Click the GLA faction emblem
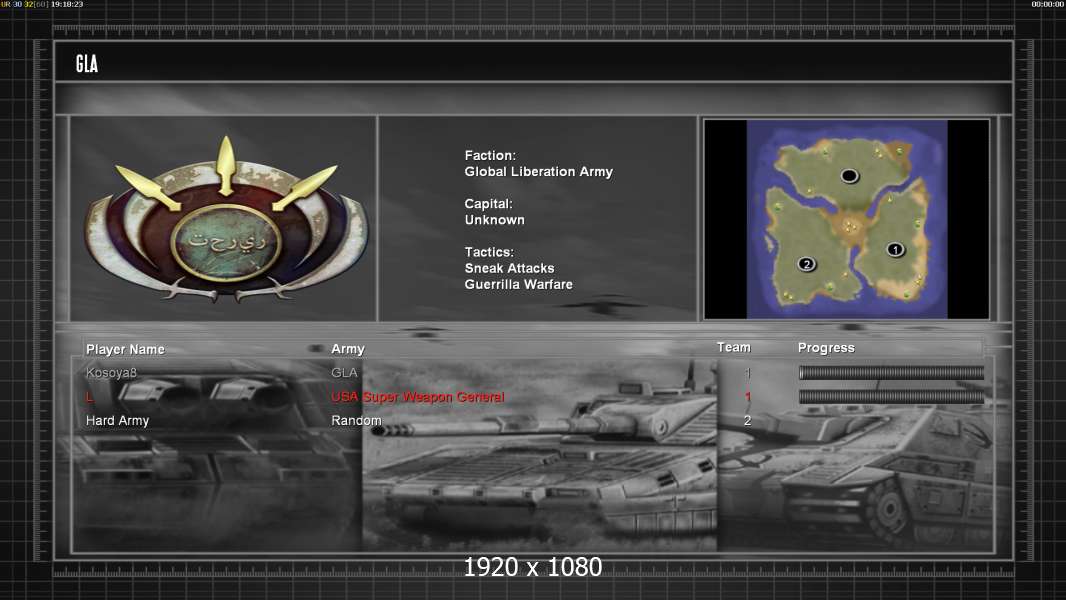1066x600 pixels. click(226, 219)
